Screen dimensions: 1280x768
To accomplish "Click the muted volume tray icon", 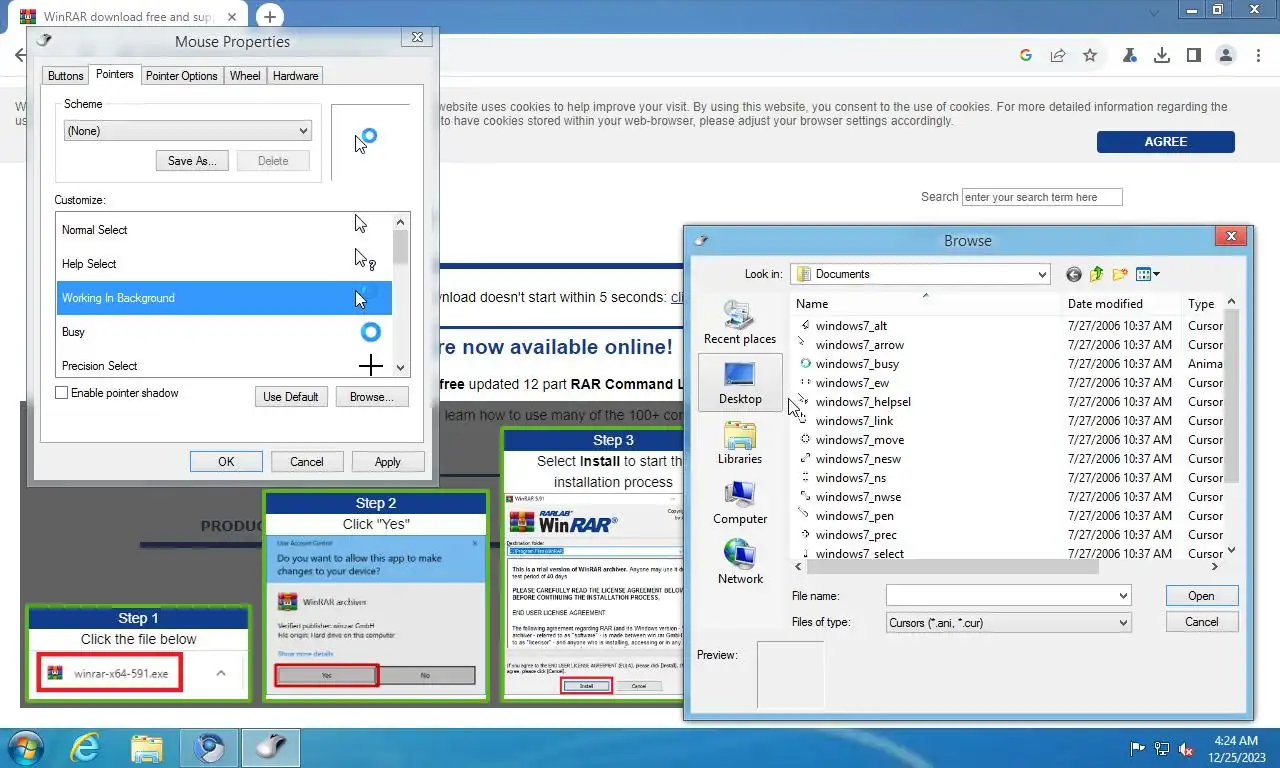I will click(1187, 748).
